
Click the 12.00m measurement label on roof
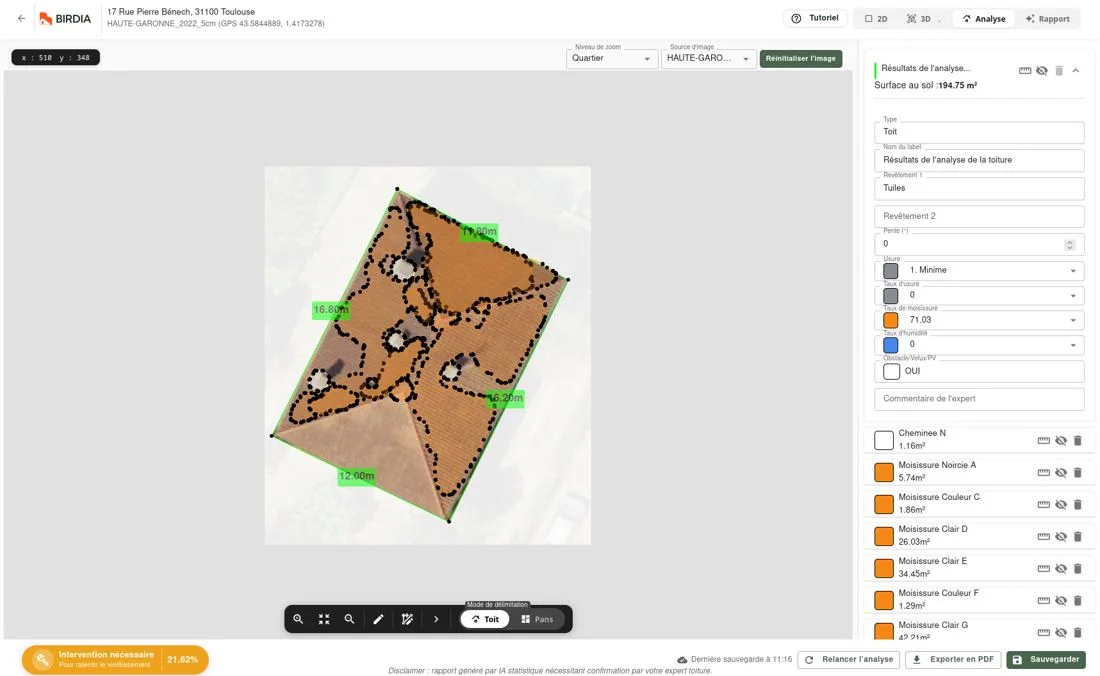tap(356, 476)
